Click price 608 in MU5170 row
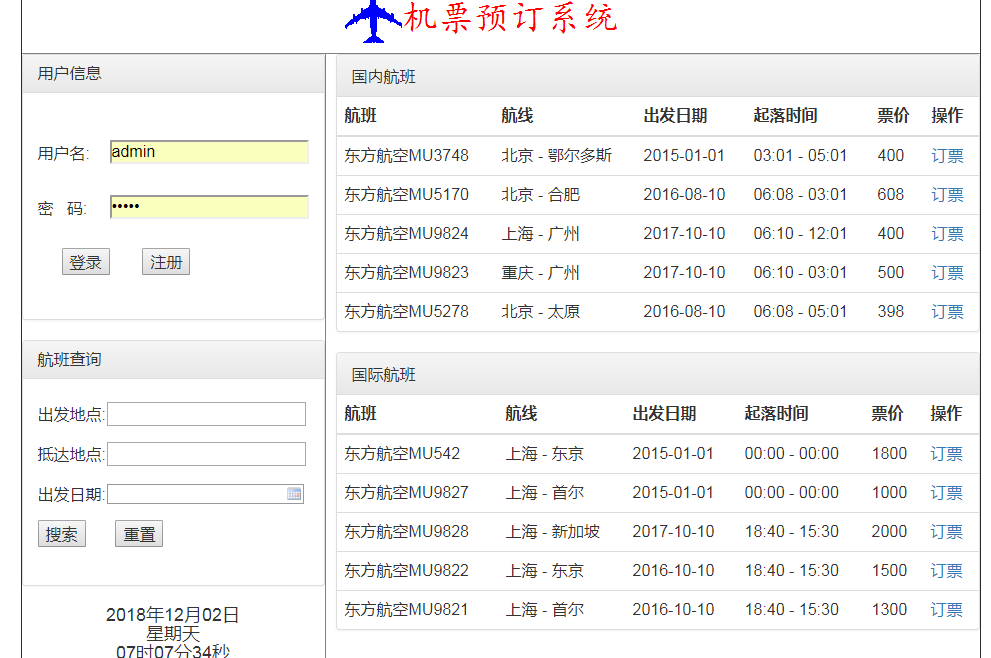991x658 pixels. [891, 195]
